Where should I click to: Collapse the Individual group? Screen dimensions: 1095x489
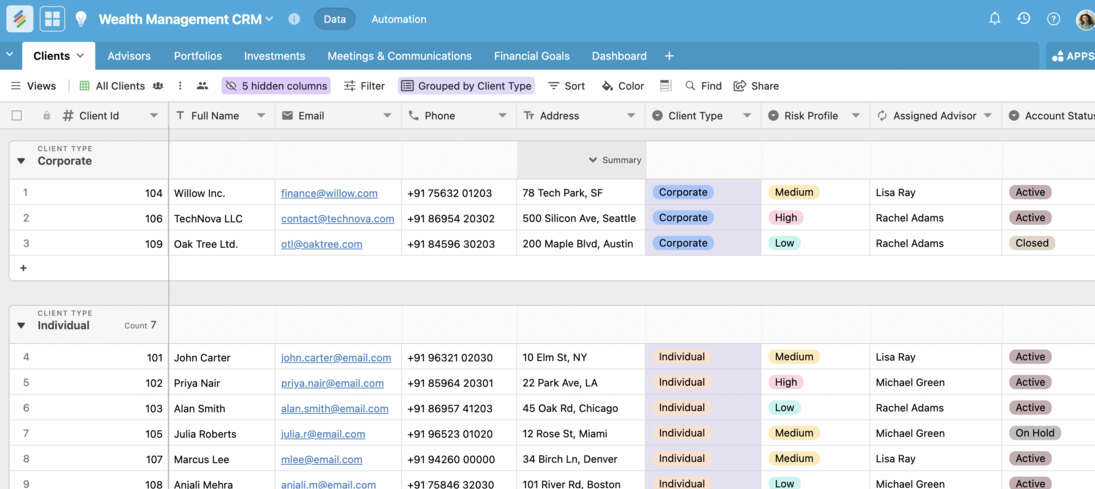[21, 326]
